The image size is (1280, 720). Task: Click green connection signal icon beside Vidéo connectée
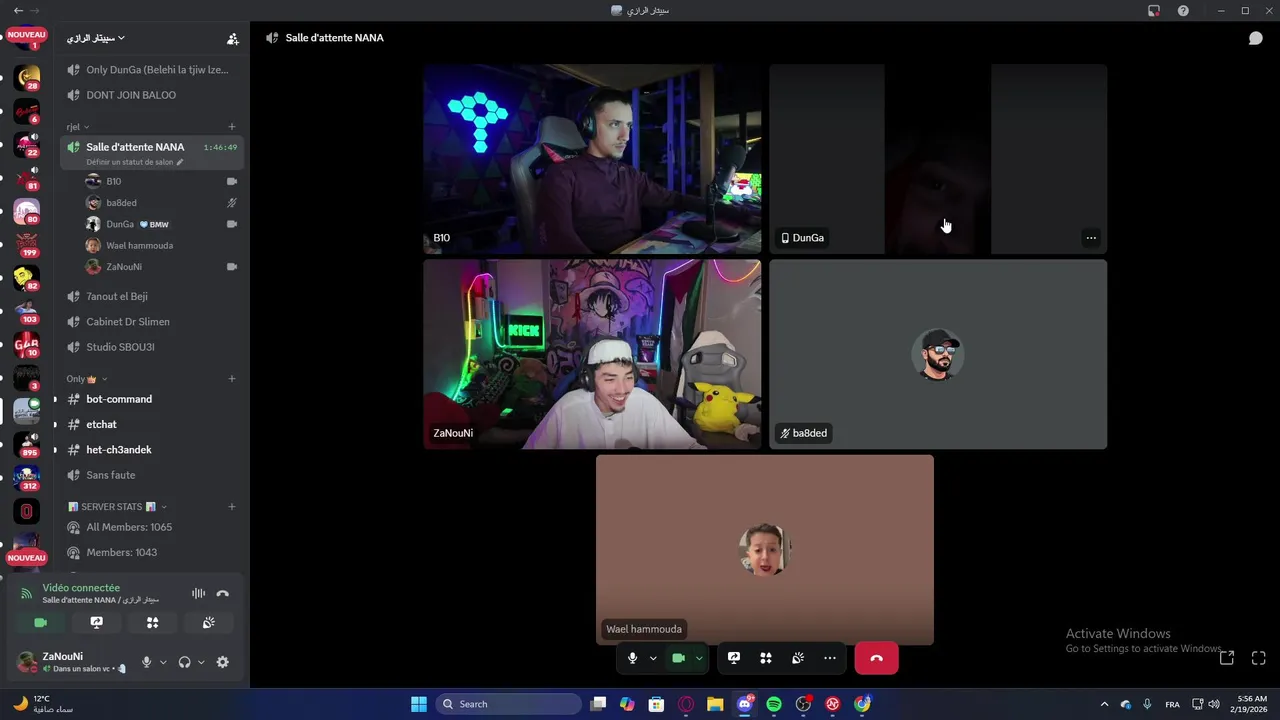point(26,593)
